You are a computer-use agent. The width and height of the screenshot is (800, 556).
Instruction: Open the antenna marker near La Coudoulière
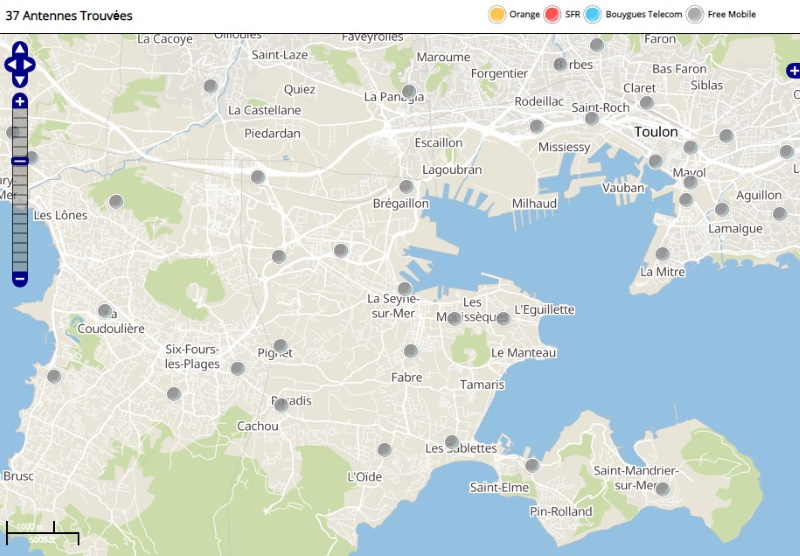pyautogui.click(x=104, y=311)
